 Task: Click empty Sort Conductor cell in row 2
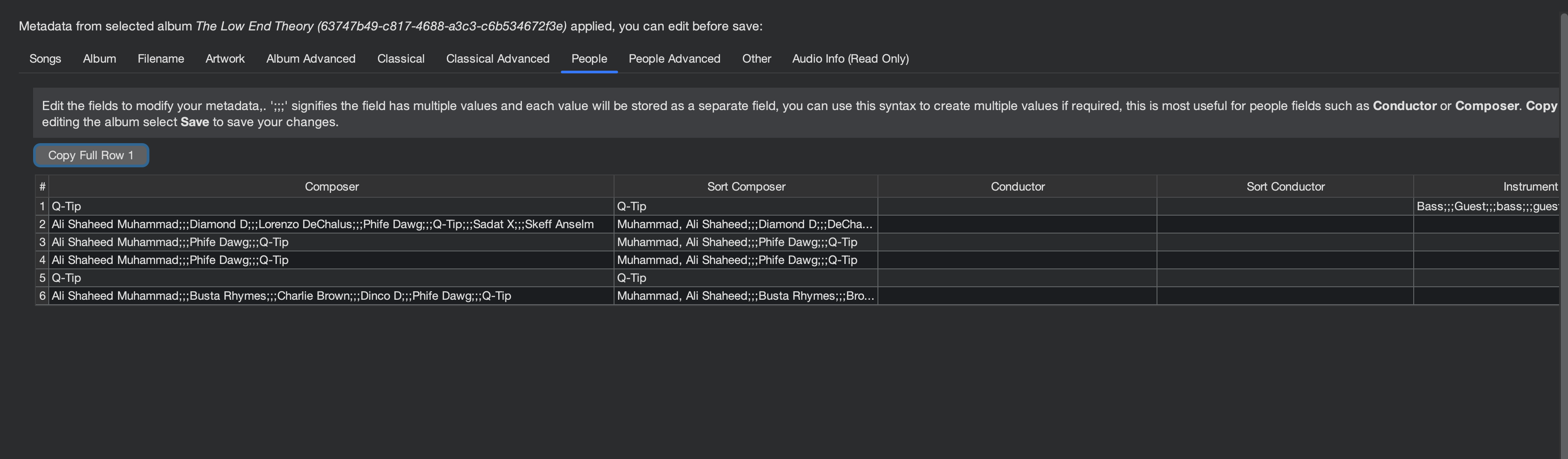click(x=1285, y=224)
